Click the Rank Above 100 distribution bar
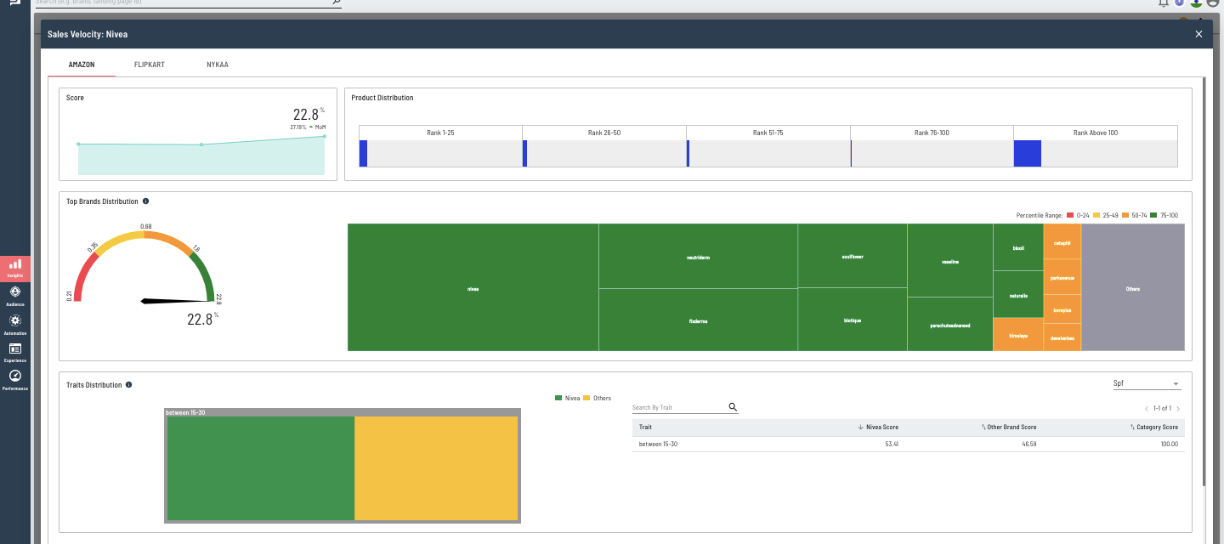1224x544 pixels. [1027, 153]
